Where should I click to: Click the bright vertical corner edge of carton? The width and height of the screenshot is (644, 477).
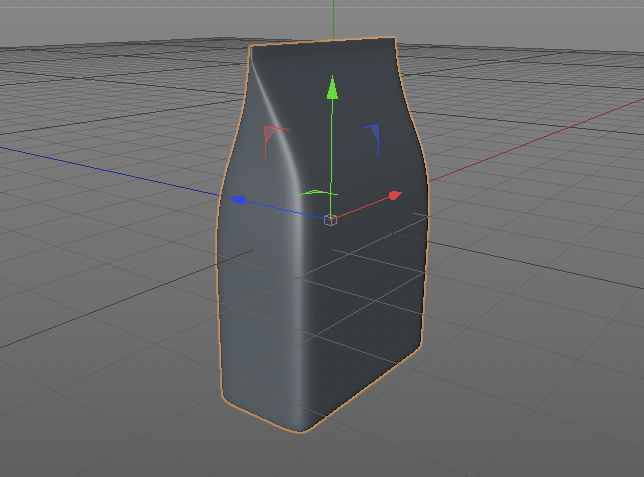(301, 288)
